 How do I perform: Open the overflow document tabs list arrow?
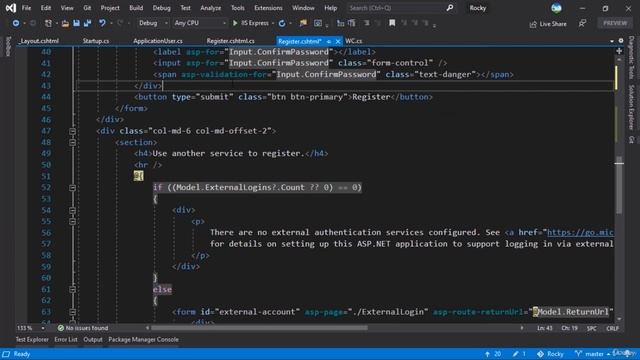click(611, 41)
